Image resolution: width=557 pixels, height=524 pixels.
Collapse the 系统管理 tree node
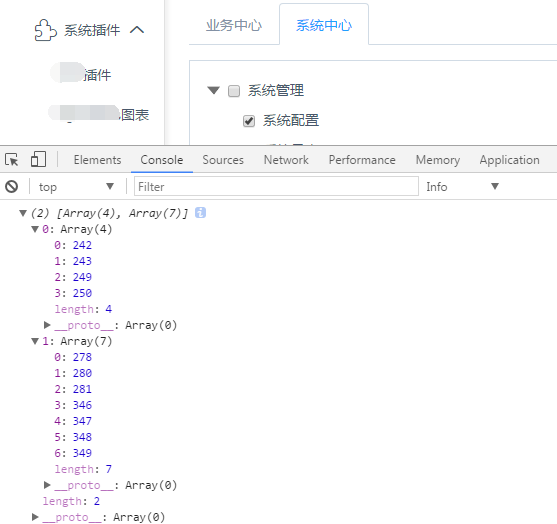click(x=213, y=90)
